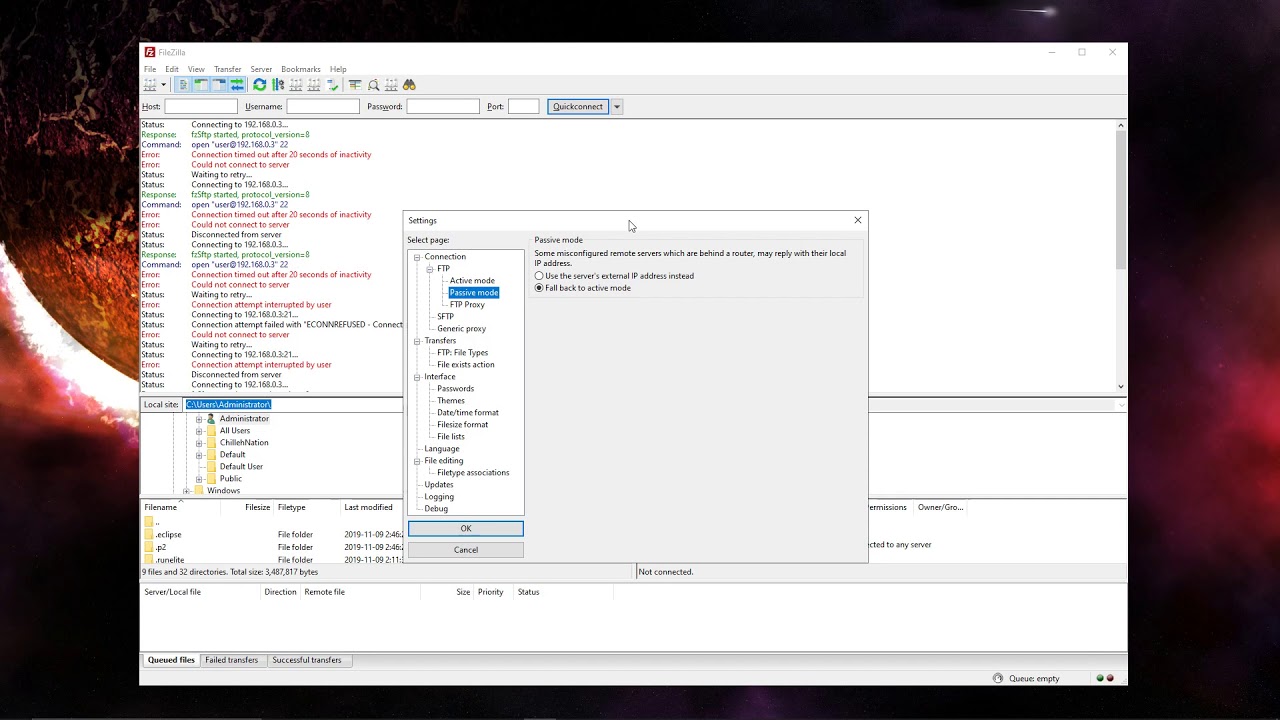Image resolution: width=1280 pixels, height=720 pixels.
Task: Expand the All Users folder in local tree
Action: 199,431
